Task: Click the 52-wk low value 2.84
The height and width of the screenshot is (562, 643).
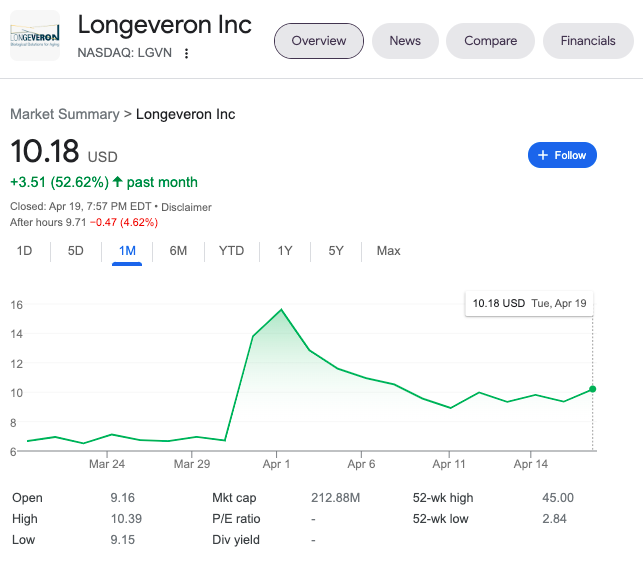Action: [554, 519]
